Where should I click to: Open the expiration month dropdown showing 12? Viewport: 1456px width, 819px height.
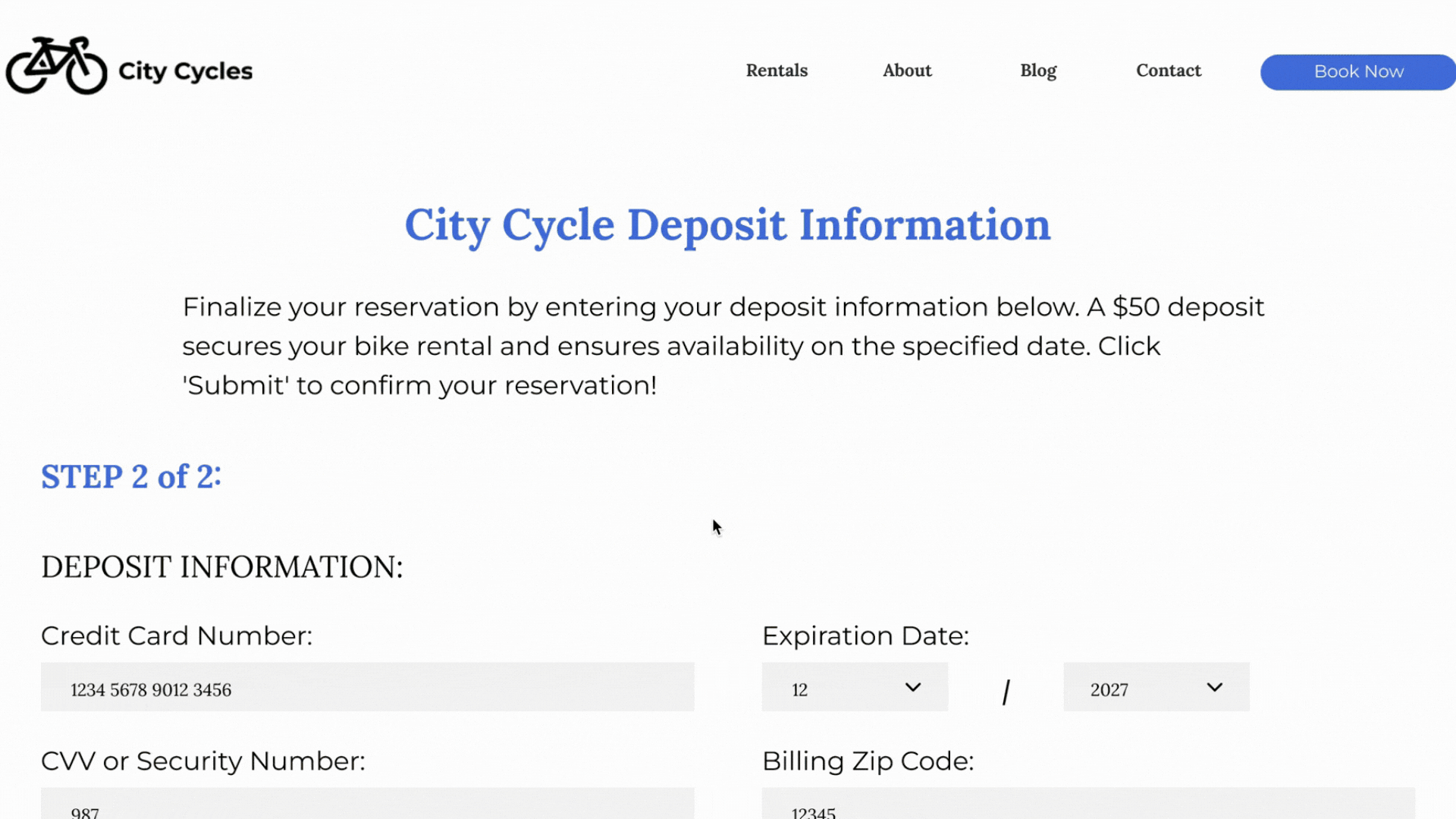click(834, 687)
